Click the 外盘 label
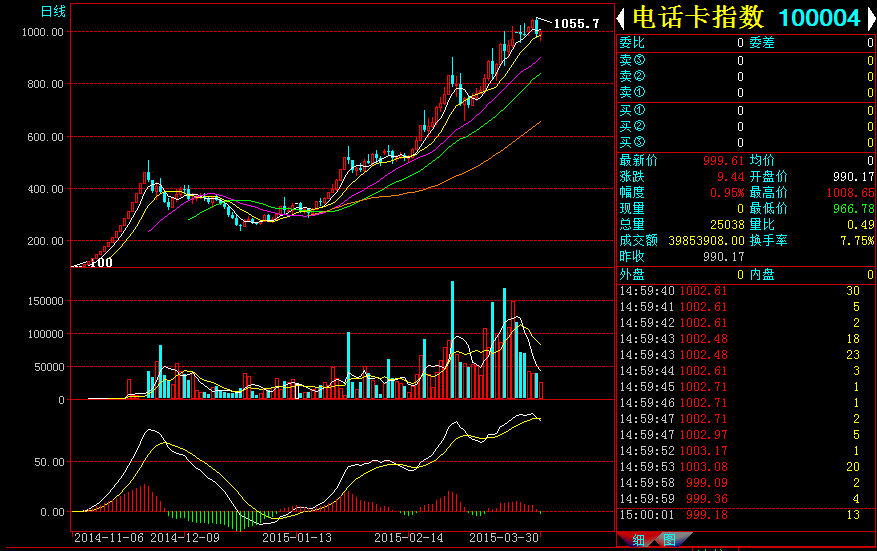The image size is (877, 551). coord(632,275)
